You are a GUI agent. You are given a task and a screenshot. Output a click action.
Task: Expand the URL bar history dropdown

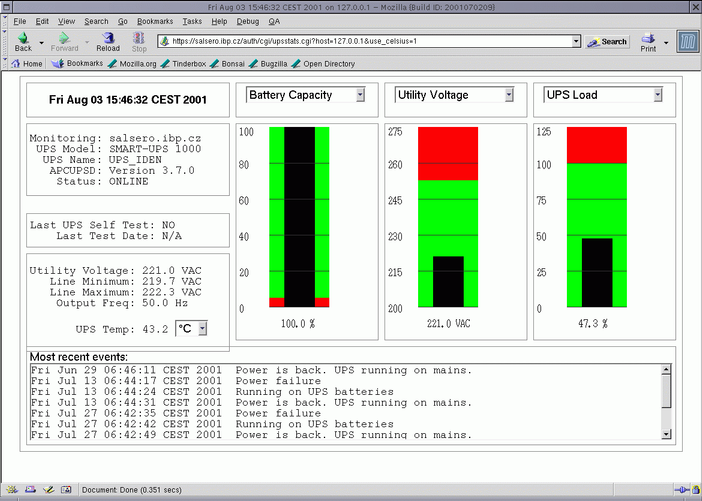click(576, 41)
